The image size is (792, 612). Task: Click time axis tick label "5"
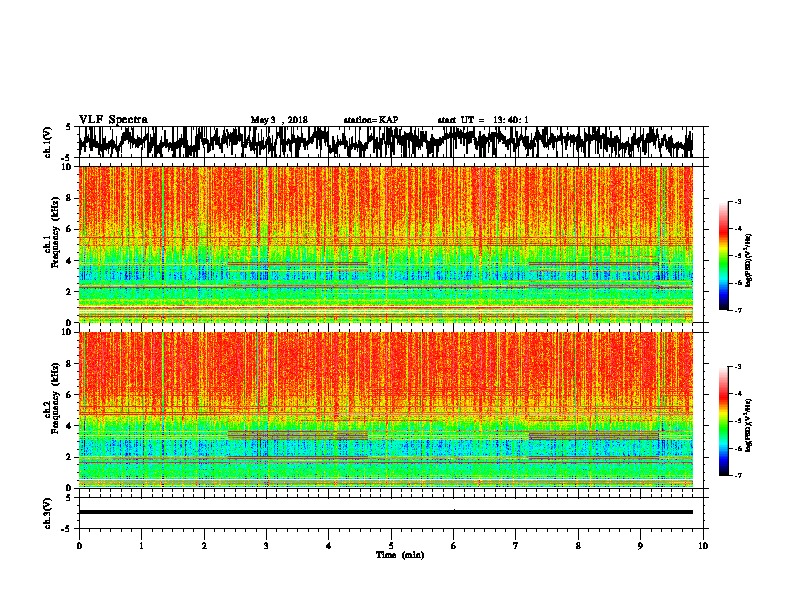click(391, 546)
